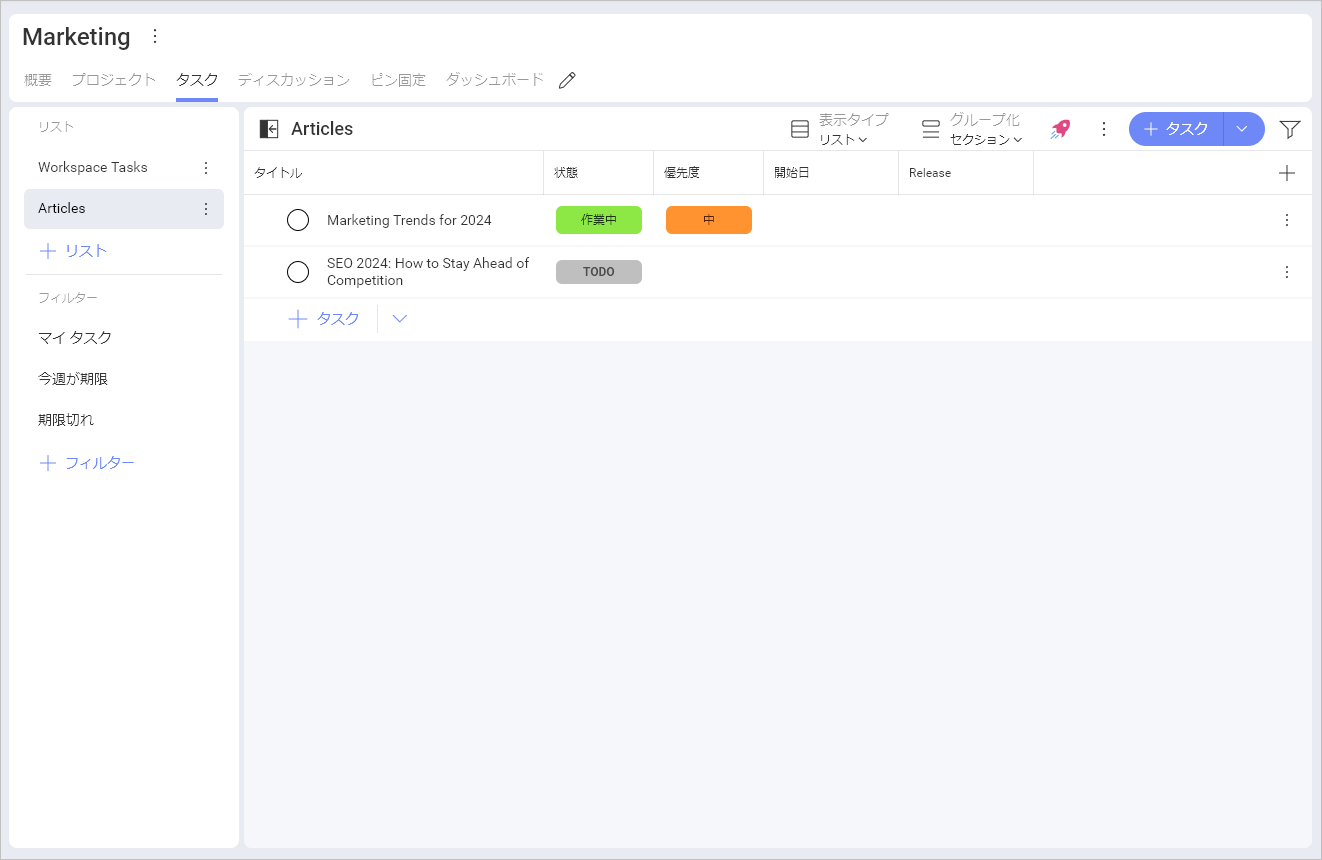Click the 表示タイプ list view icon
Image resolution: width=1322 pixels, height=860 pixels.
click(800, 129)
